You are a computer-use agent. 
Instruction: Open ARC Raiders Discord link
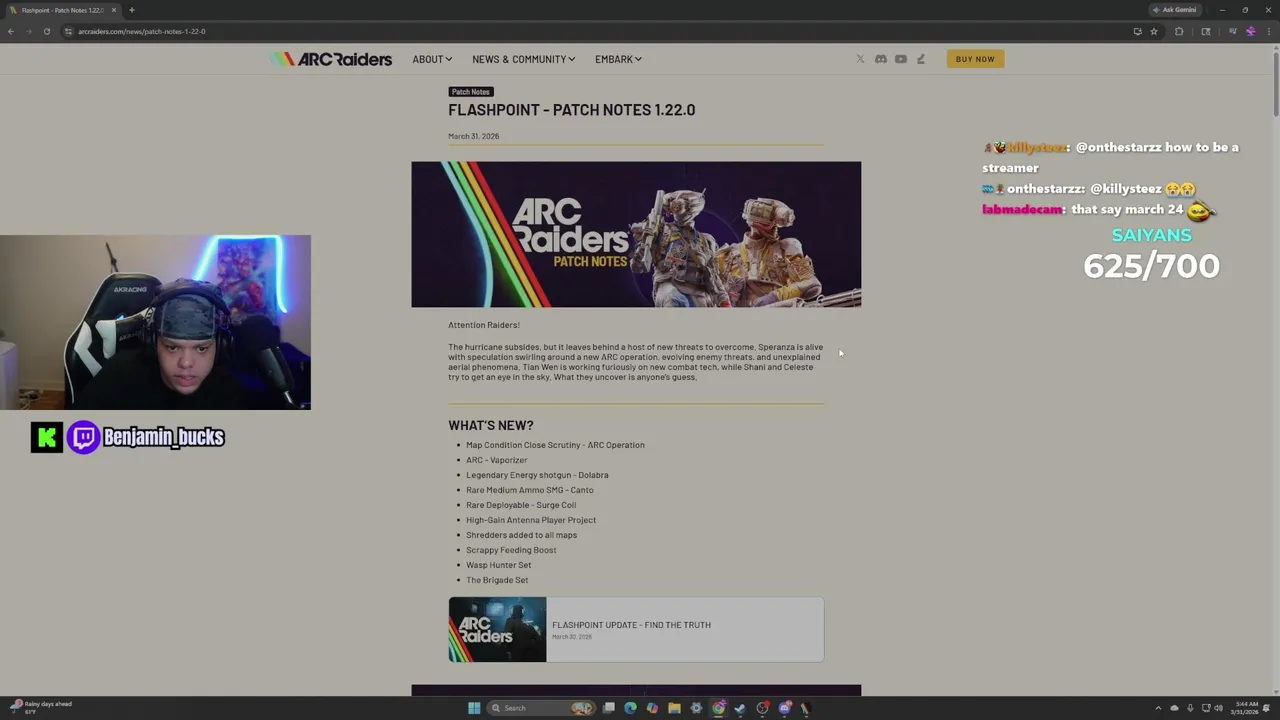[x=881, y=59]
